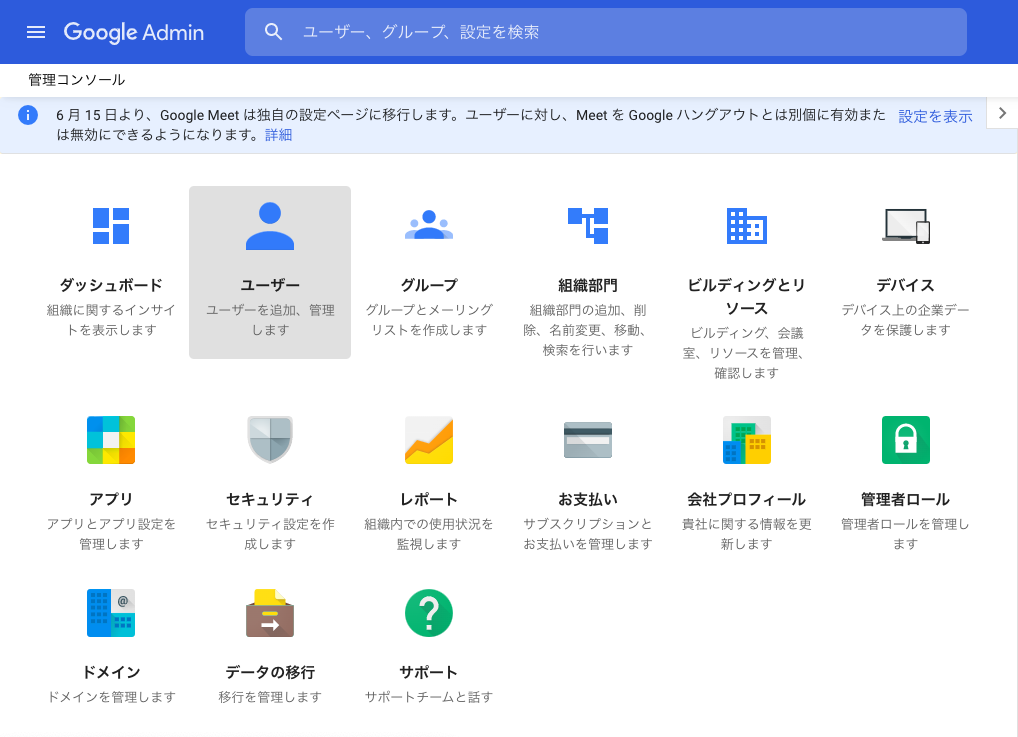This screenshot has height=737, width=1018.
Task: Click the サポート title text
Action: pos(428,672)
